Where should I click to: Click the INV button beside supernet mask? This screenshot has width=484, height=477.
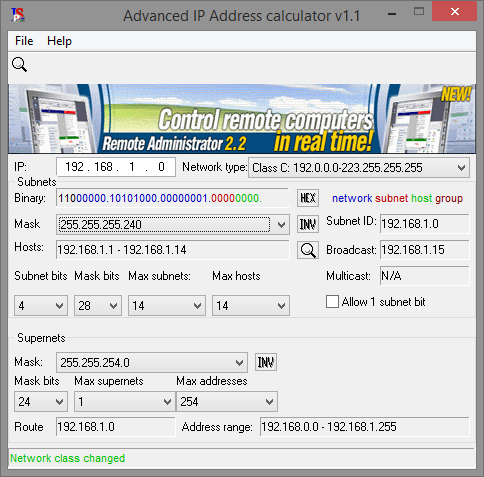pyautogui.click(x=266, y=362)
